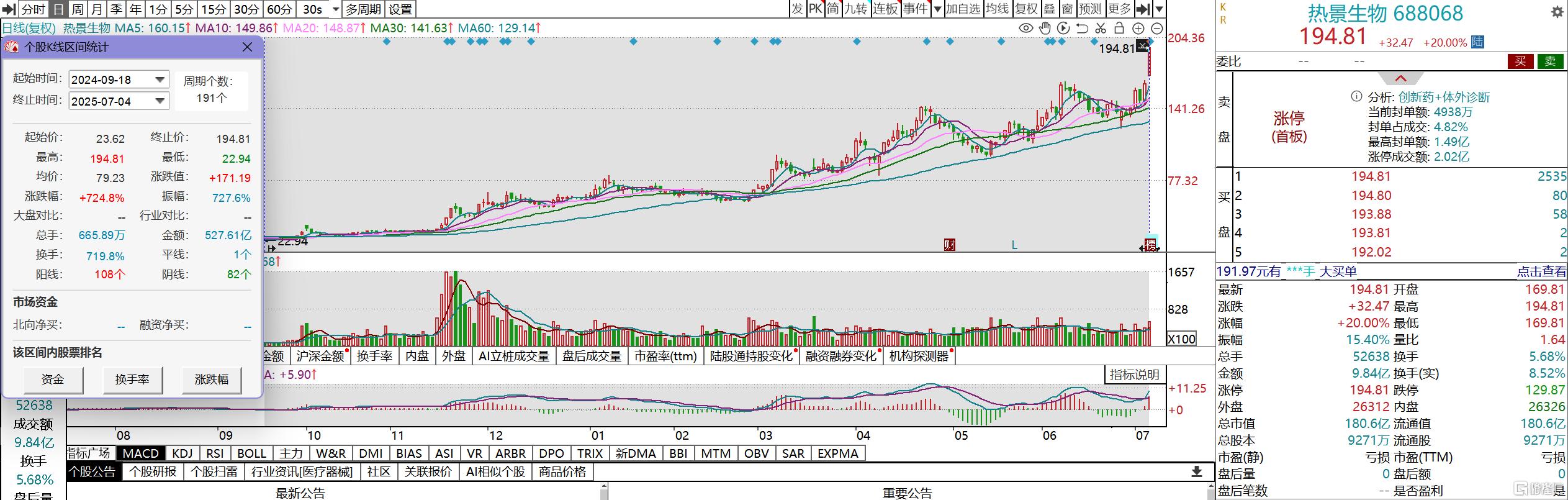Open the 30s period dropdown arrow
The height and width of the screenshot is (500, 1568).
[336, 9]
